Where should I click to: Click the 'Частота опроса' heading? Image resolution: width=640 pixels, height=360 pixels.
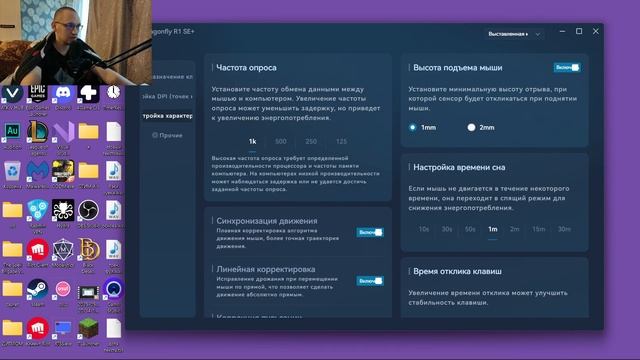246,68
